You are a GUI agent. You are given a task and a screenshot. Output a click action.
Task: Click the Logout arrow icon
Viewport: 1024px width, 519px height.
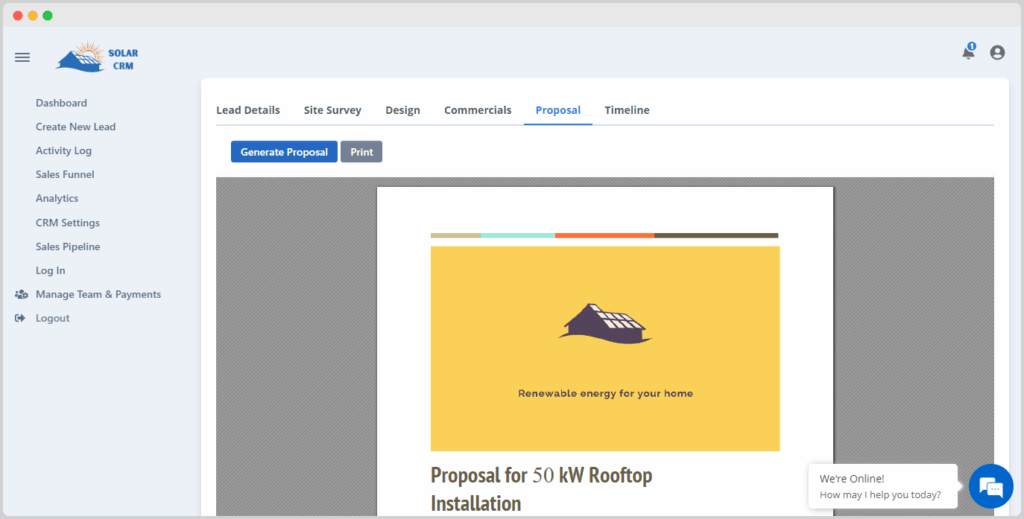(20, 318)
